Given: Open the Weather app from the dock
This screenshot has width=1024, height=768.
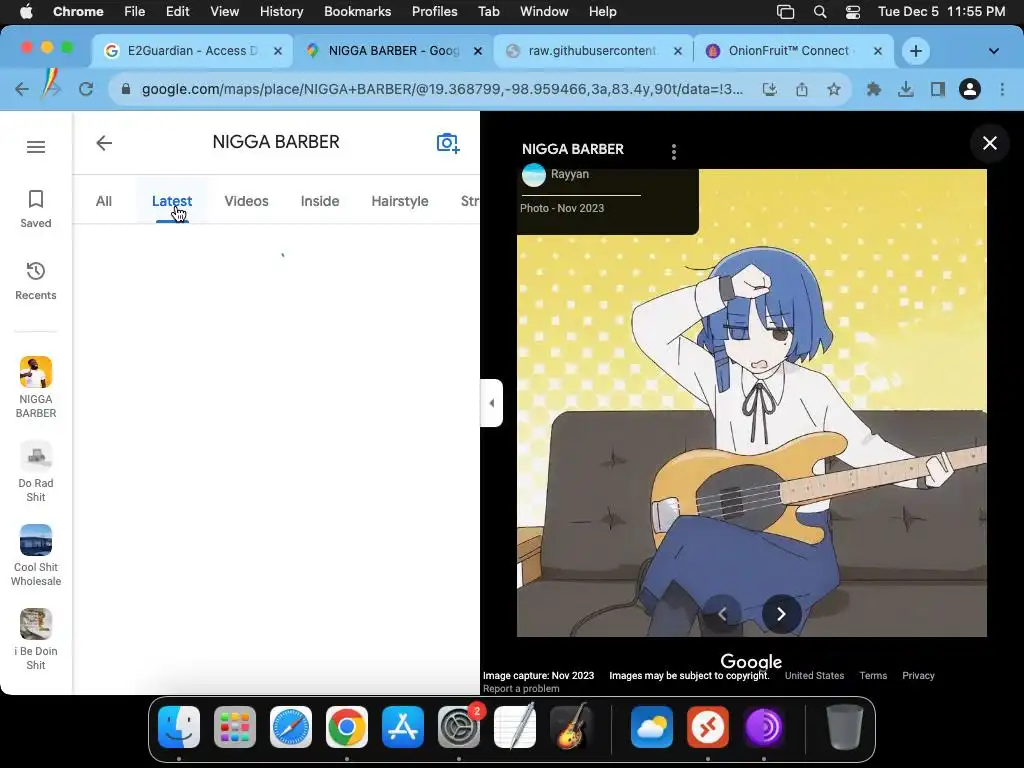Looking at the screenshot, I should coord(652,727).
